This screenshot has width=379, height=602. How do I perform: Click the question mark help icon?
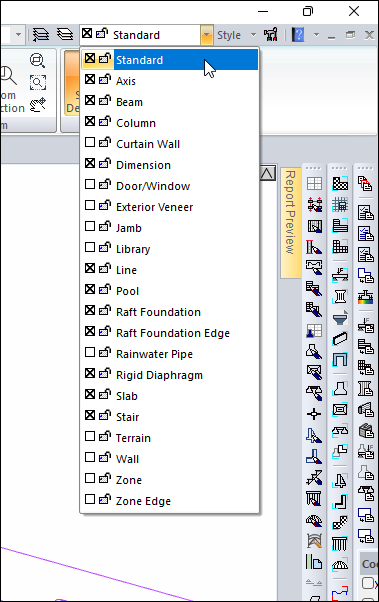click(x=298, y=35)
